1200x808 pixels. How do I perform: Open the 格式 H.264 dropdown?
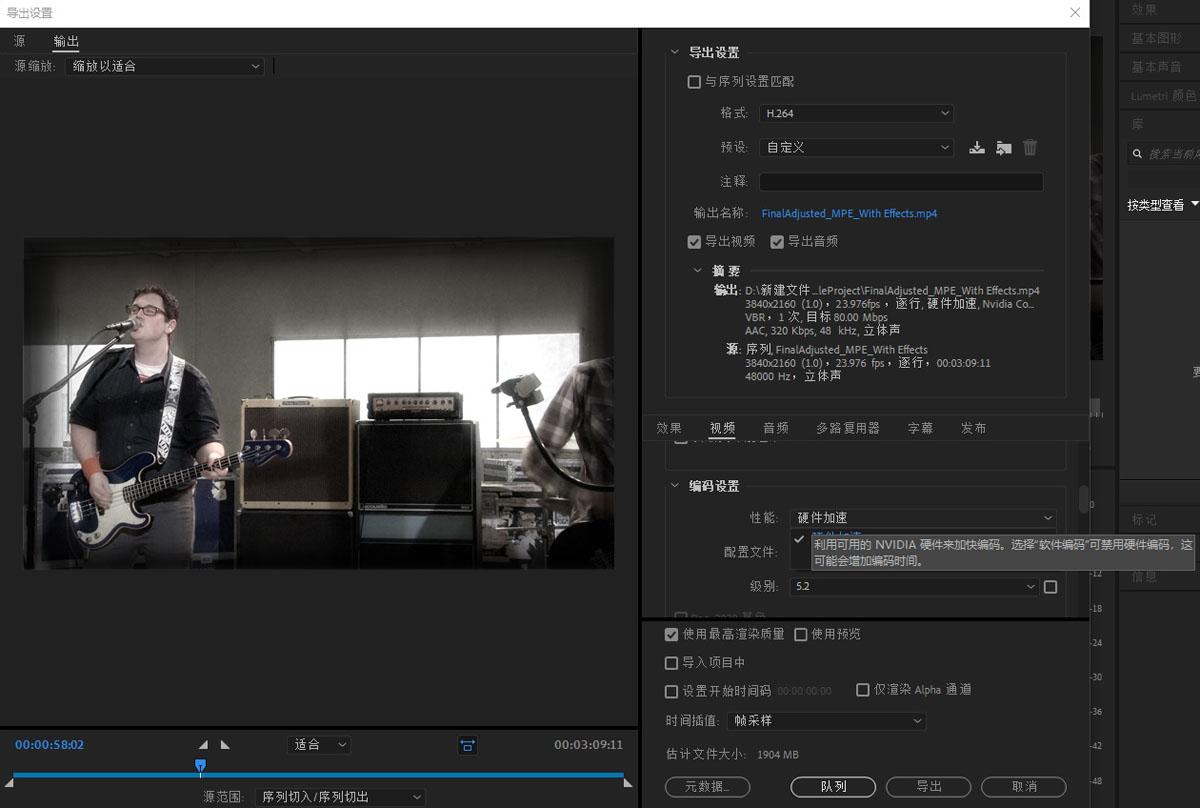coord(855,114)
